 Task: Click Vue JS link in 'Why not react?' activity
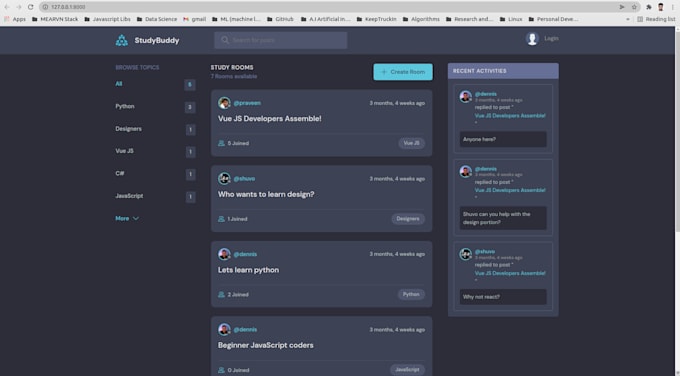pyautogui.click(x=510, y=273)
